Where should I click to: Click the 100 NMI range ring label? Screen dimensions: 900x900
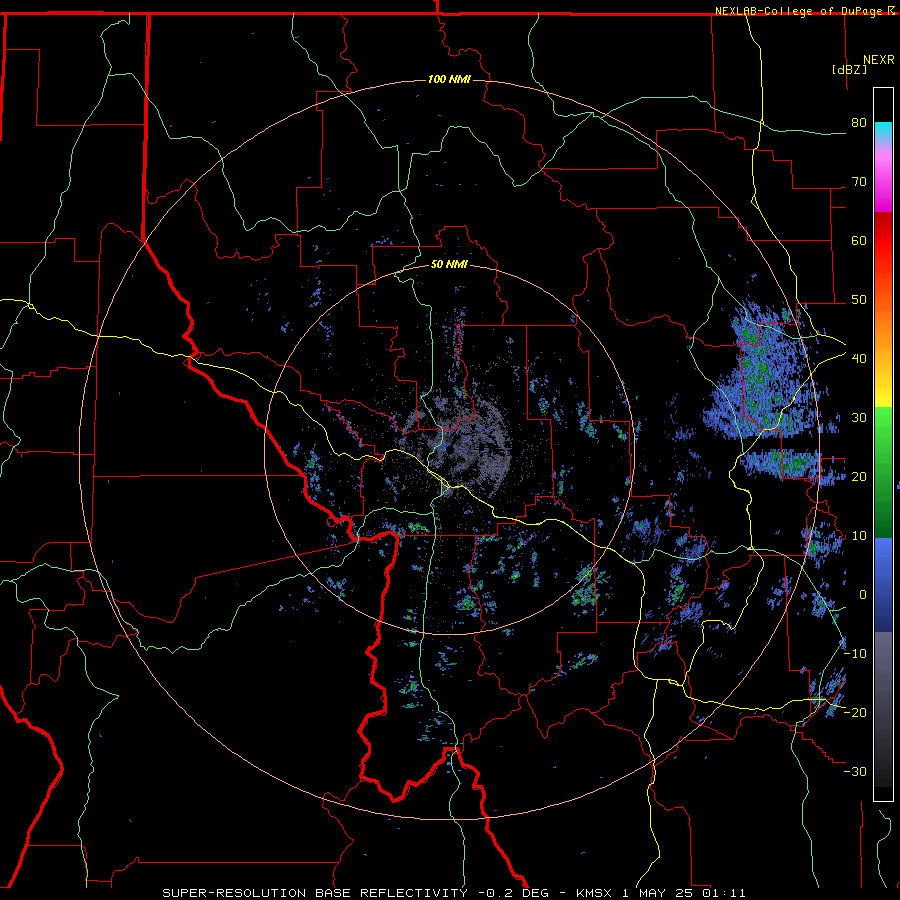449,79
